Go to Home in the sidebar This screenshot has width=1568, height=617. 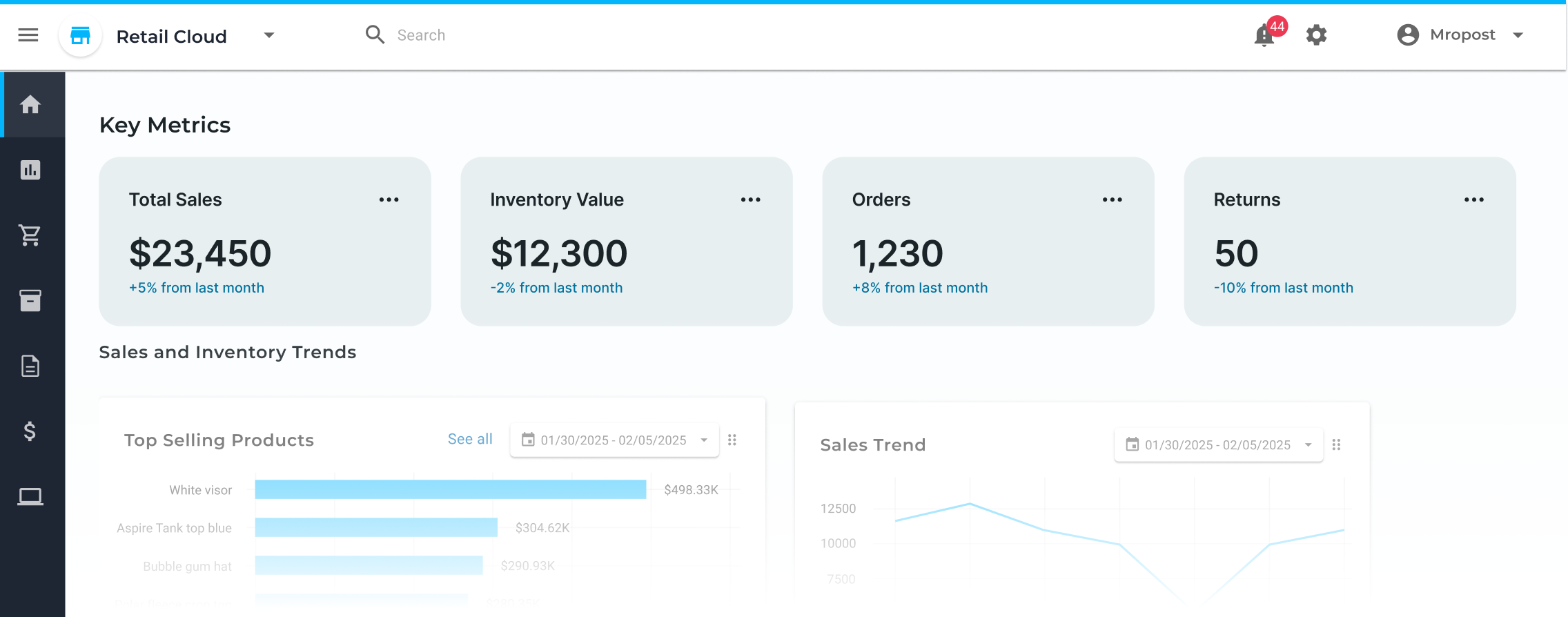(30, 105)
